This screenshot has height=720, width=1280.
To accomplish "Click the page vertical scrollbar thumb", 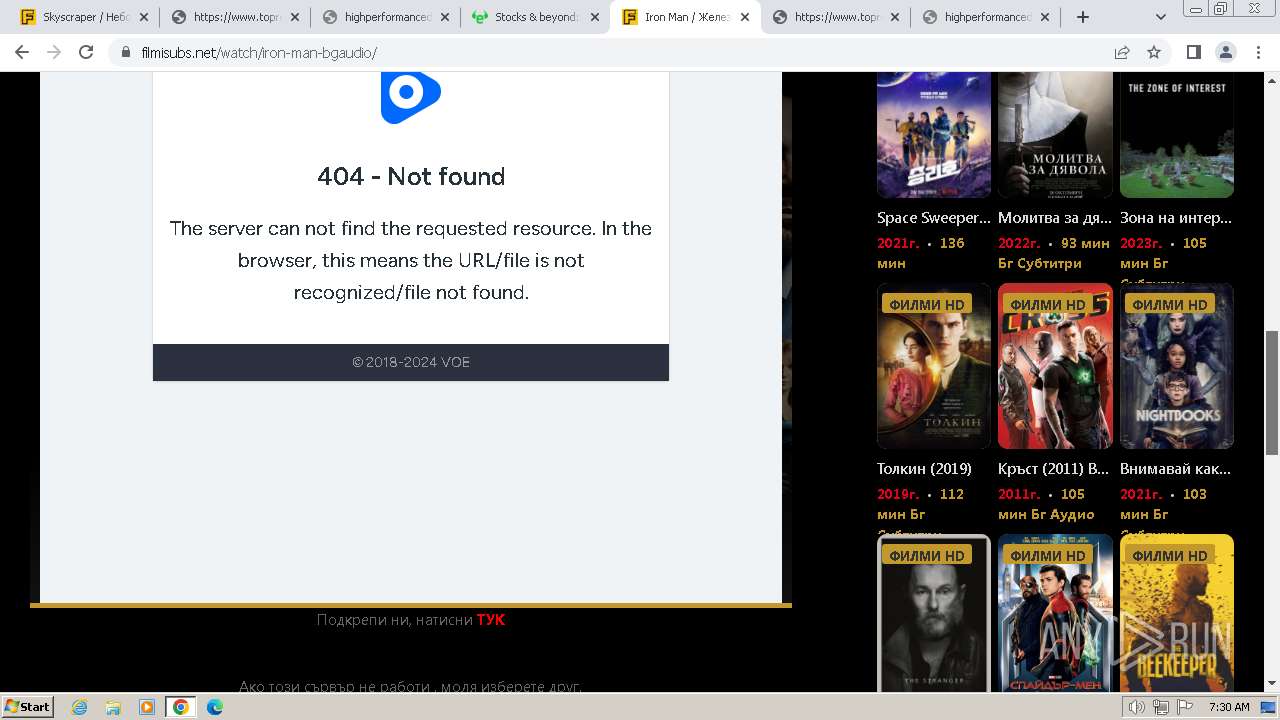I will coord(1272,391).
